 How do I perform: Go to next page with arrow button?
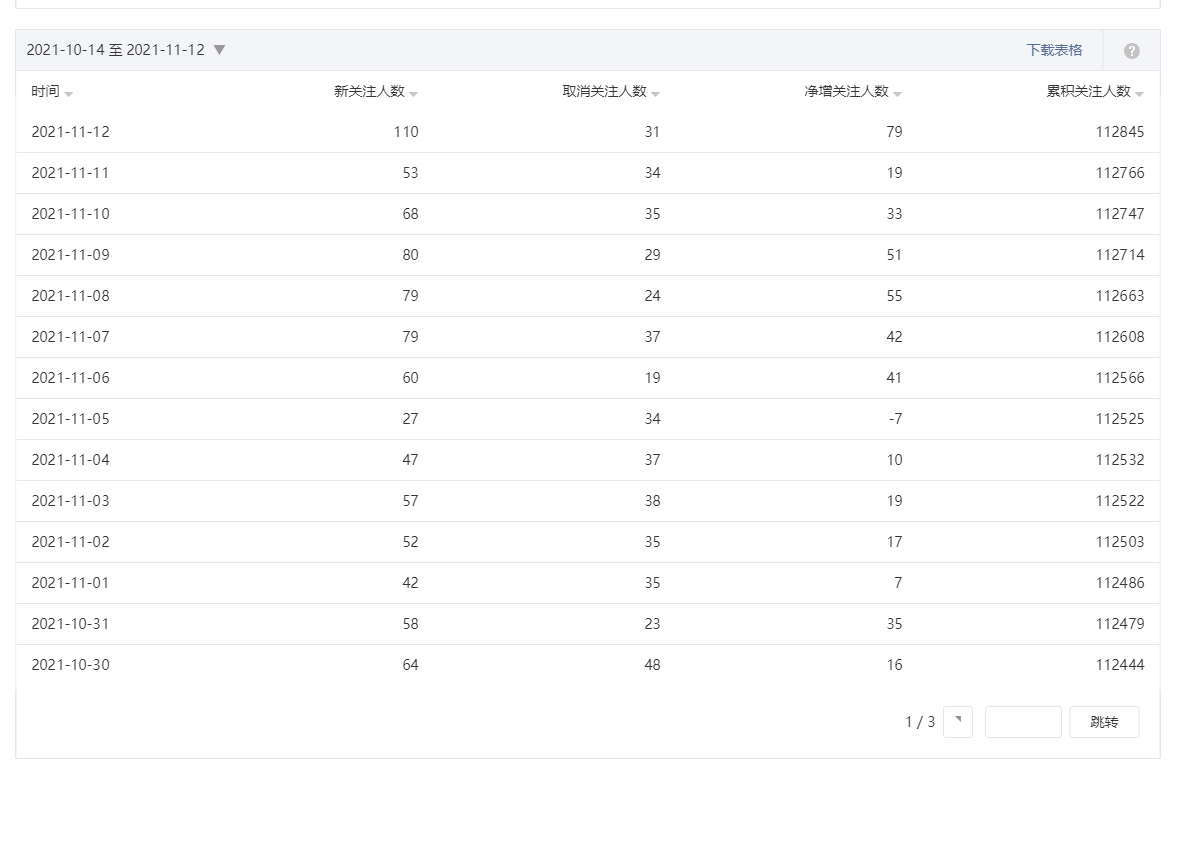957,721
